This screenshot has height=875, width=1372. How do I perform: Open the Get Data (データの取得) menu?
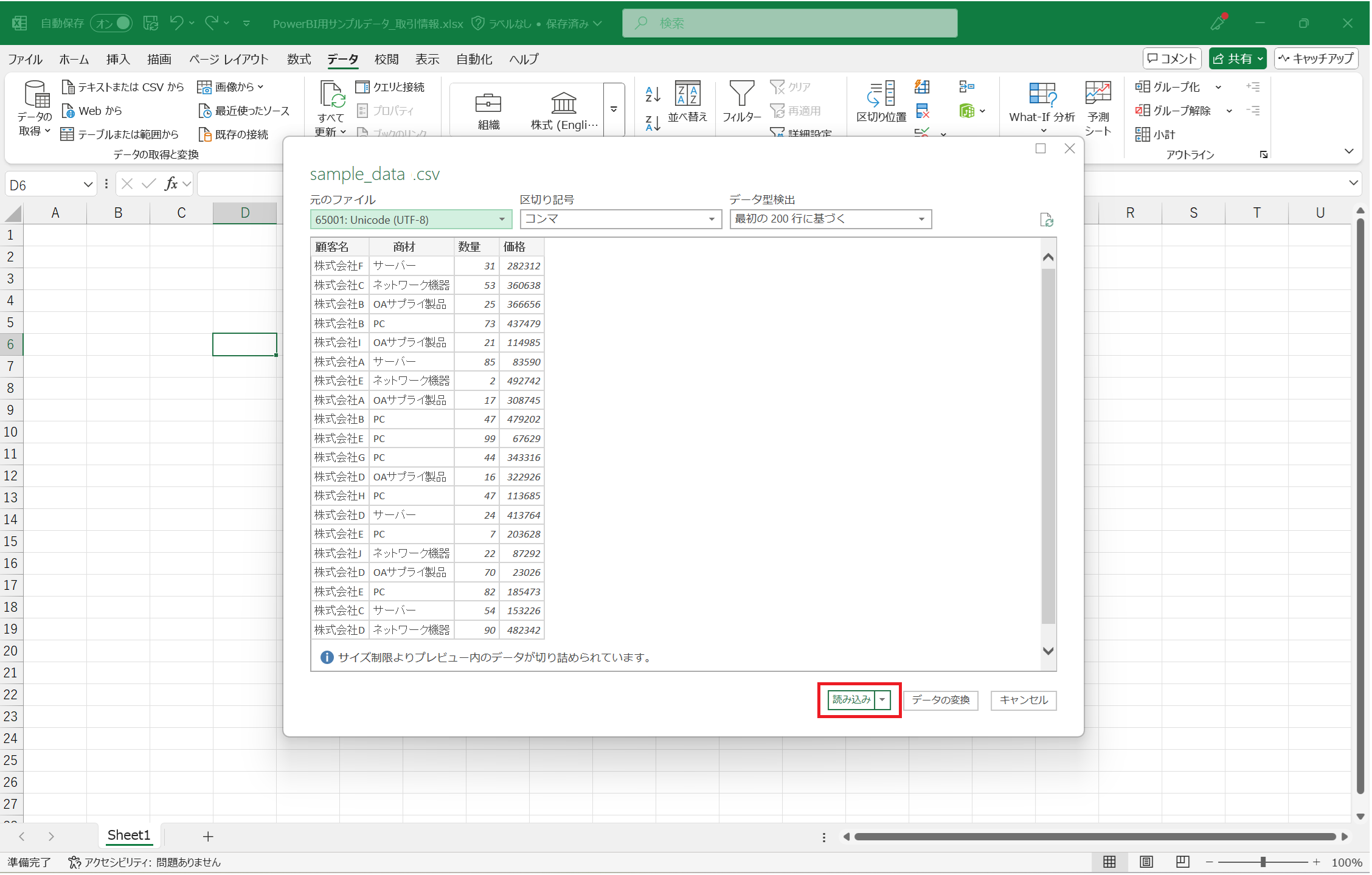pos(35,109)
